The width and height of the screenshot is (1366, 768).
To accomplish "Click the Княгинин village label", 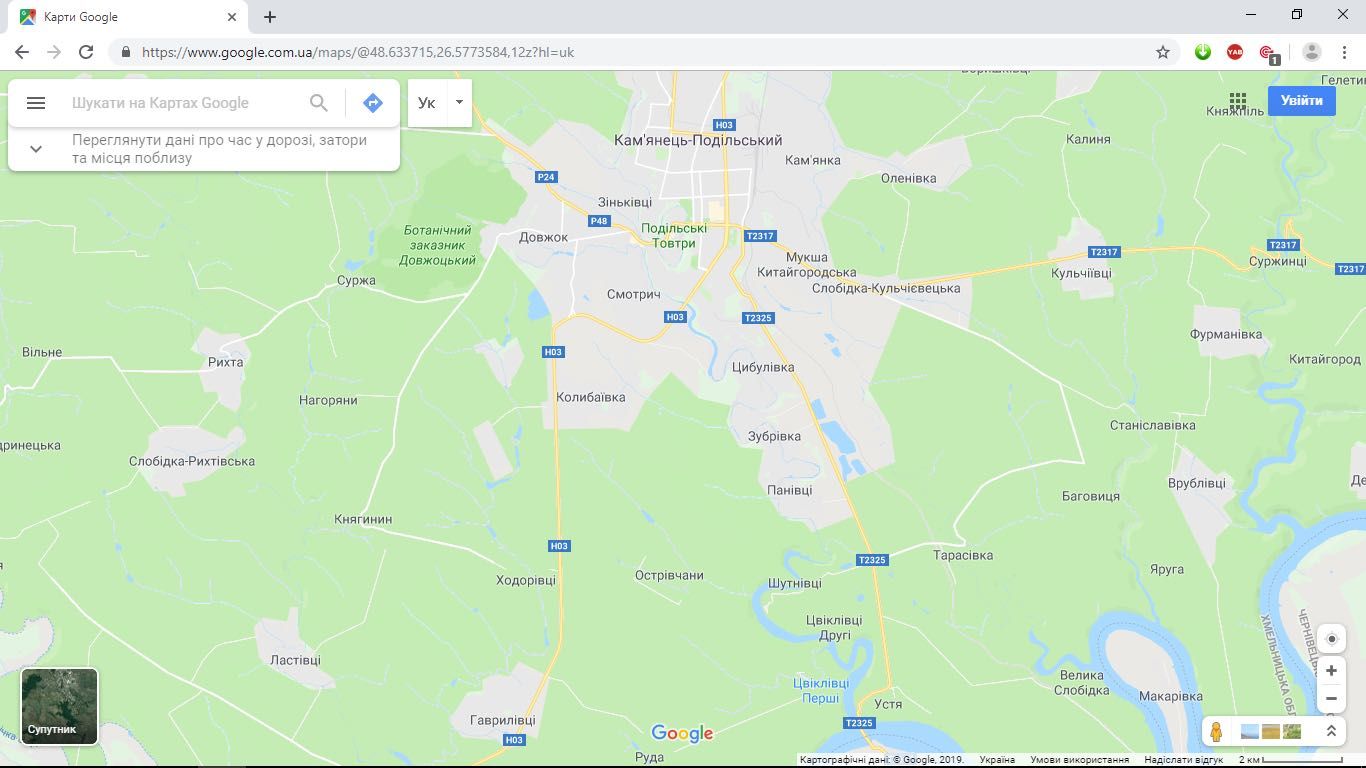I will (x=363, y=519).
